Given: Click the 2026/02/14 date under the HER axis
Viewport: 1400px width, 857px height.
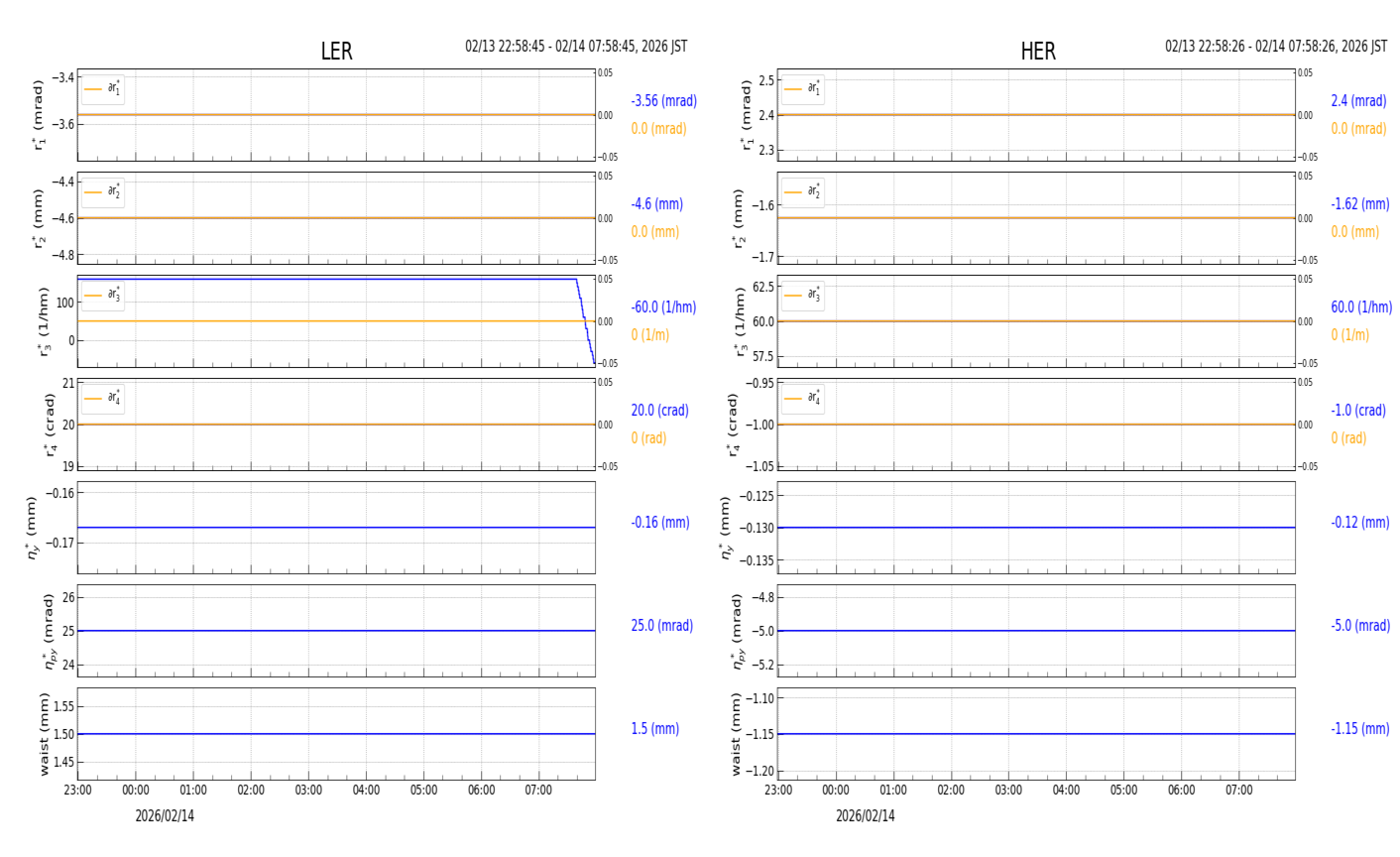Looking at the screenshot, I should [x=865, y=816].
